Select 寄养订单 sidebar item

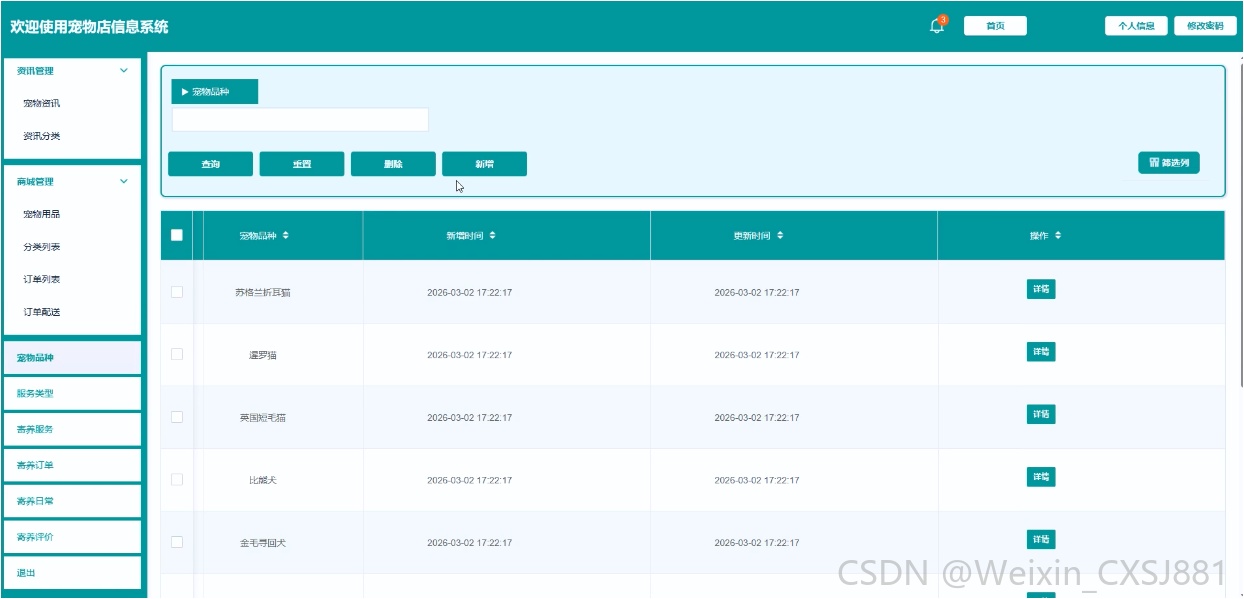point(72,465)
